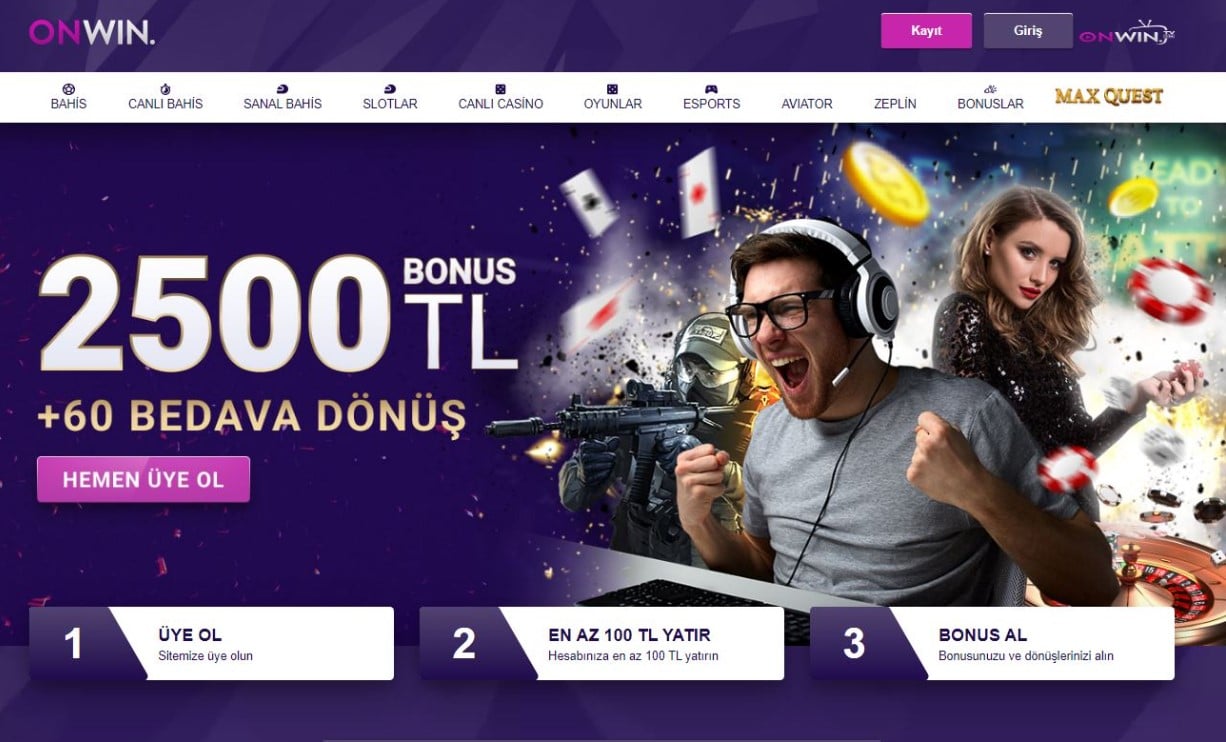Viewport: 1226px width, 742px height.
Task: Open the ZEPLİN menu item
Action: (895, 103)
